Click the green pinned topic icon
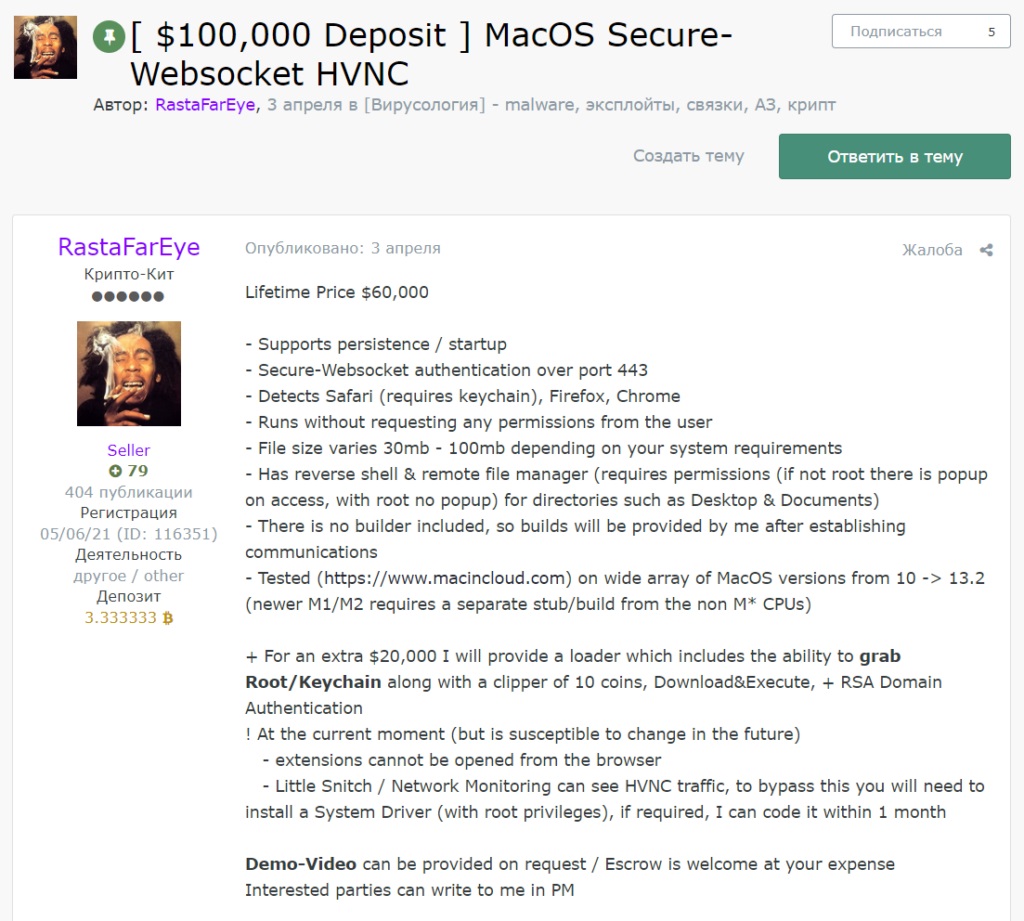Screen dimensions: 1024x921 pyautogui.click(x=107, y=38)
